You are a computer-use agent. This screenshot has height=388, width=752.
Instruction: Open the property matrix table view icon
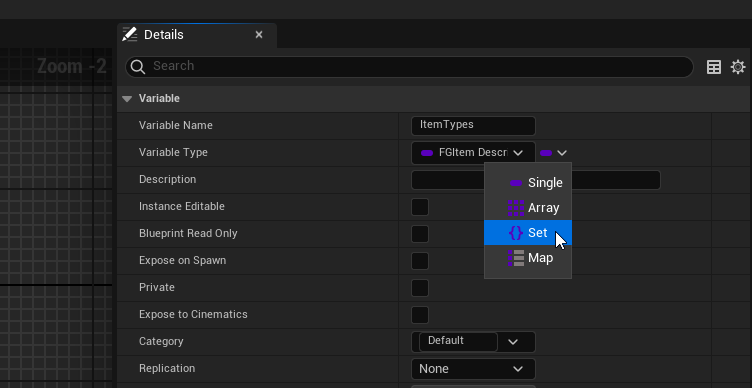point(714,67)
